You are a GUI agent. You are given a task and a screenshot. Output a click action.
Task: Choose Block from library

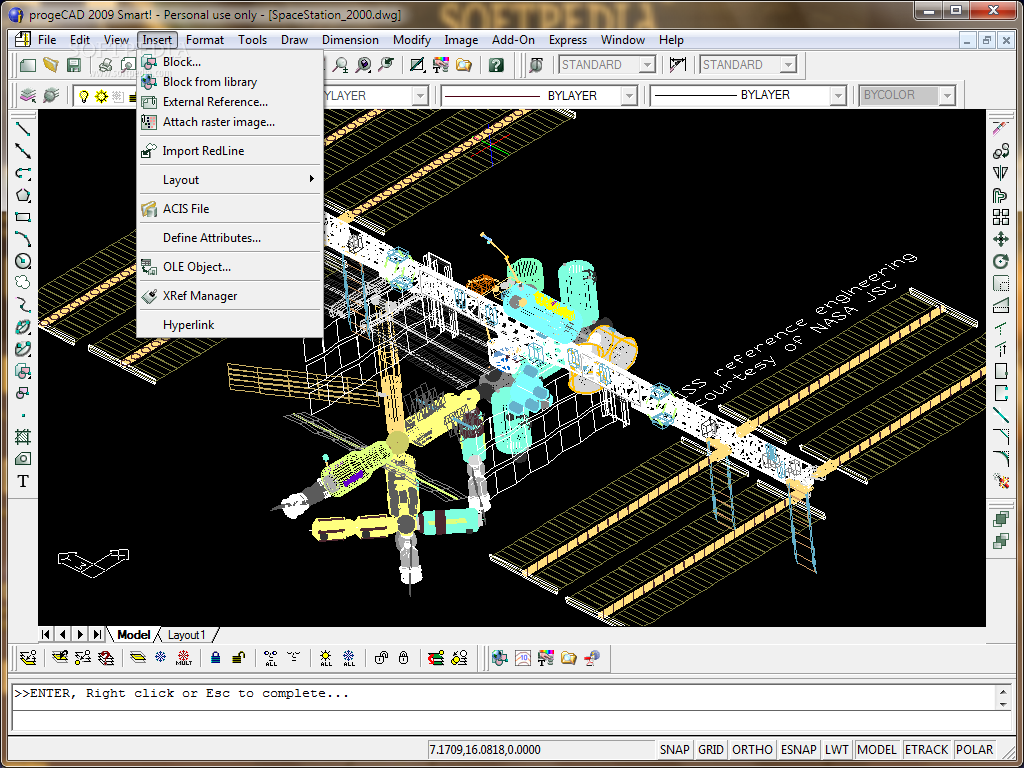230,82
